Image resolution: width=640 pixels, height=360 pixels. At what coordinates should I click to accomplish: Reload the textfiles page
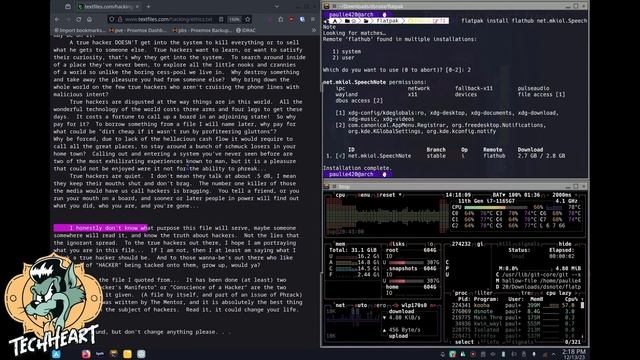pos(78,19)
